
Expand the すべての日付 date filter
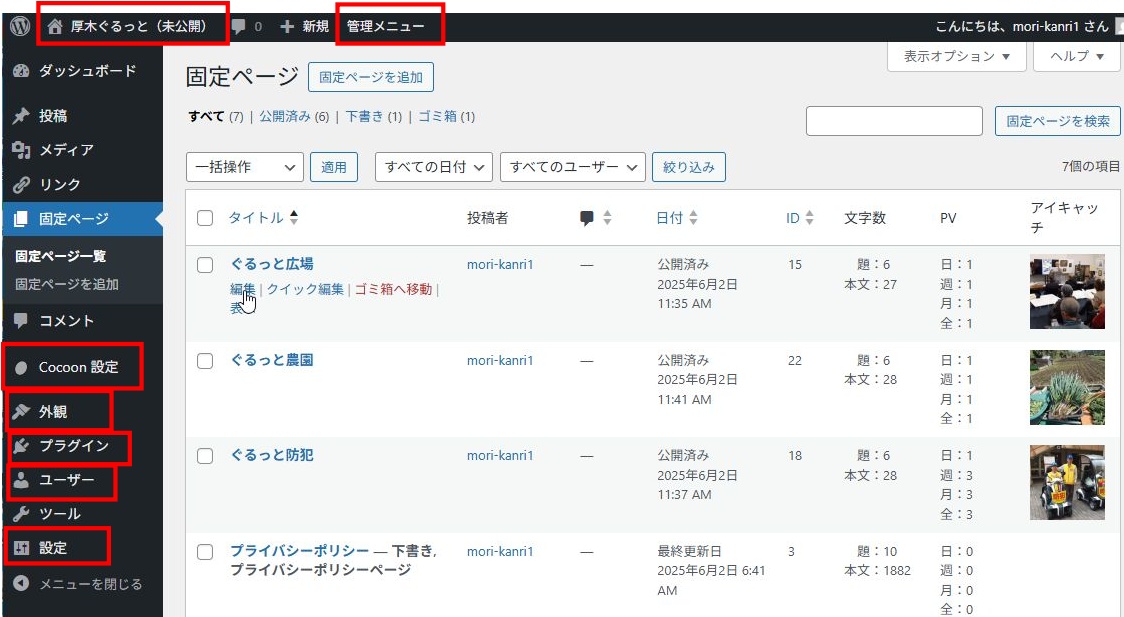pyautogui.click(x=433, y=167)
